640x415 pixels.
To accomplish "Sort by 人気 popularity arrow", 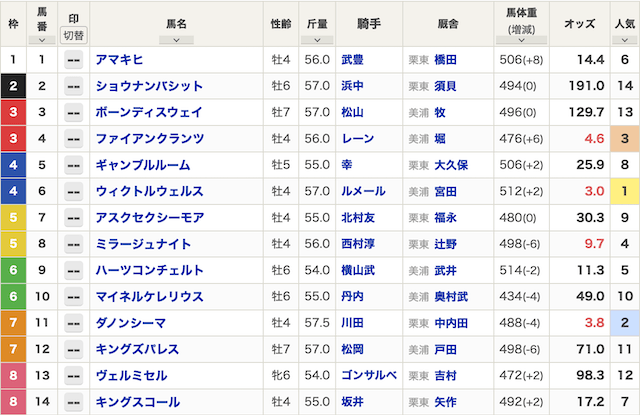I will (x=624, y=40).
